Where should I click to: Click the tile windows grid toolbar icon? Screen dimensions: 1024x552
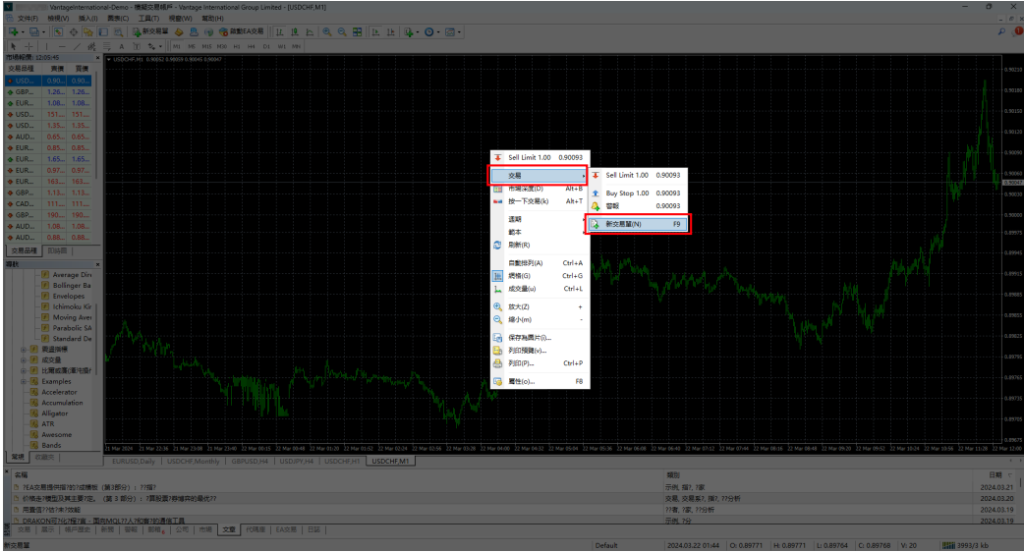[356, 32]
